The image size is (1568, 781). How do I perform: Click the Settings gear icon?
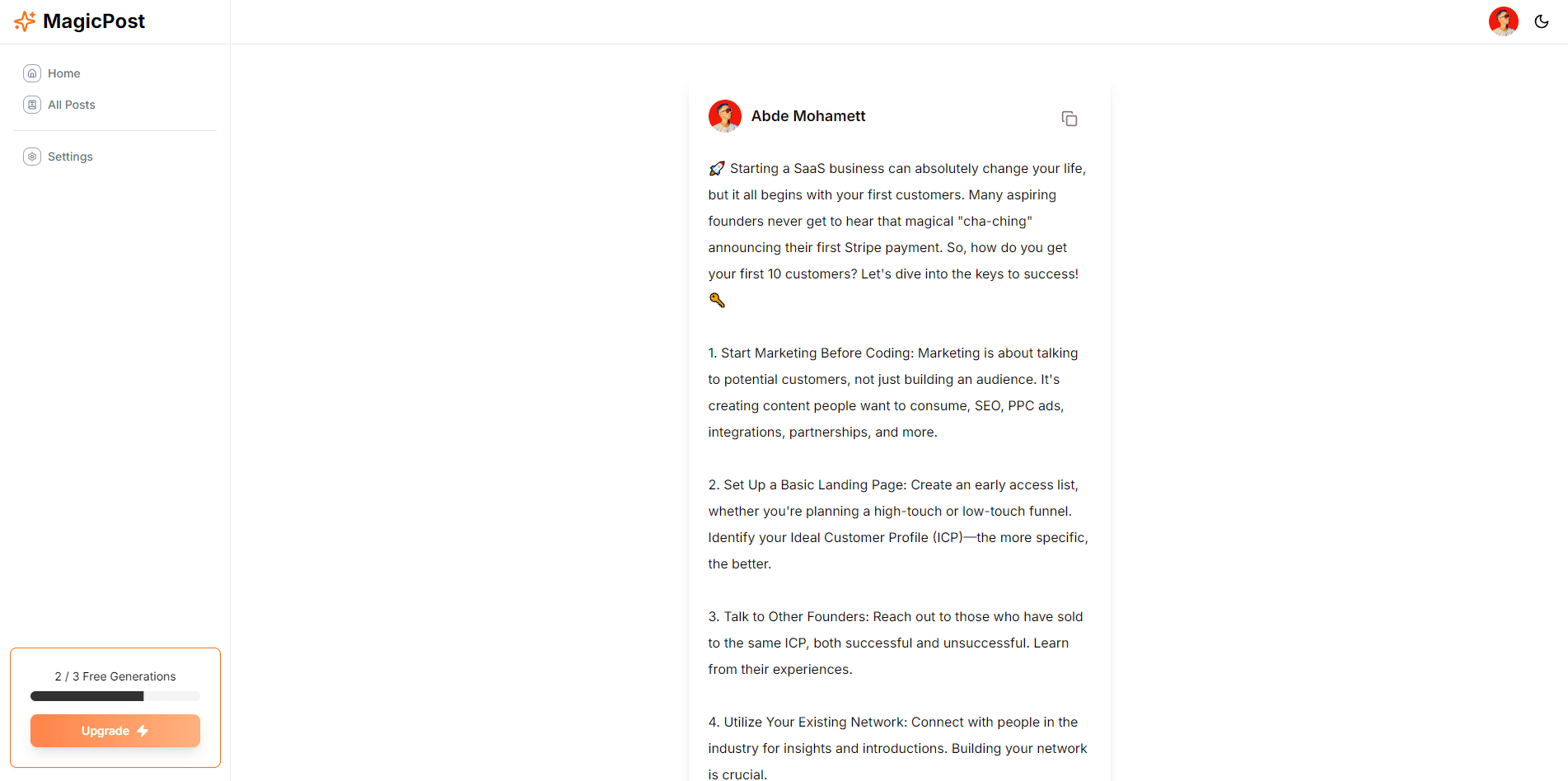32,157
